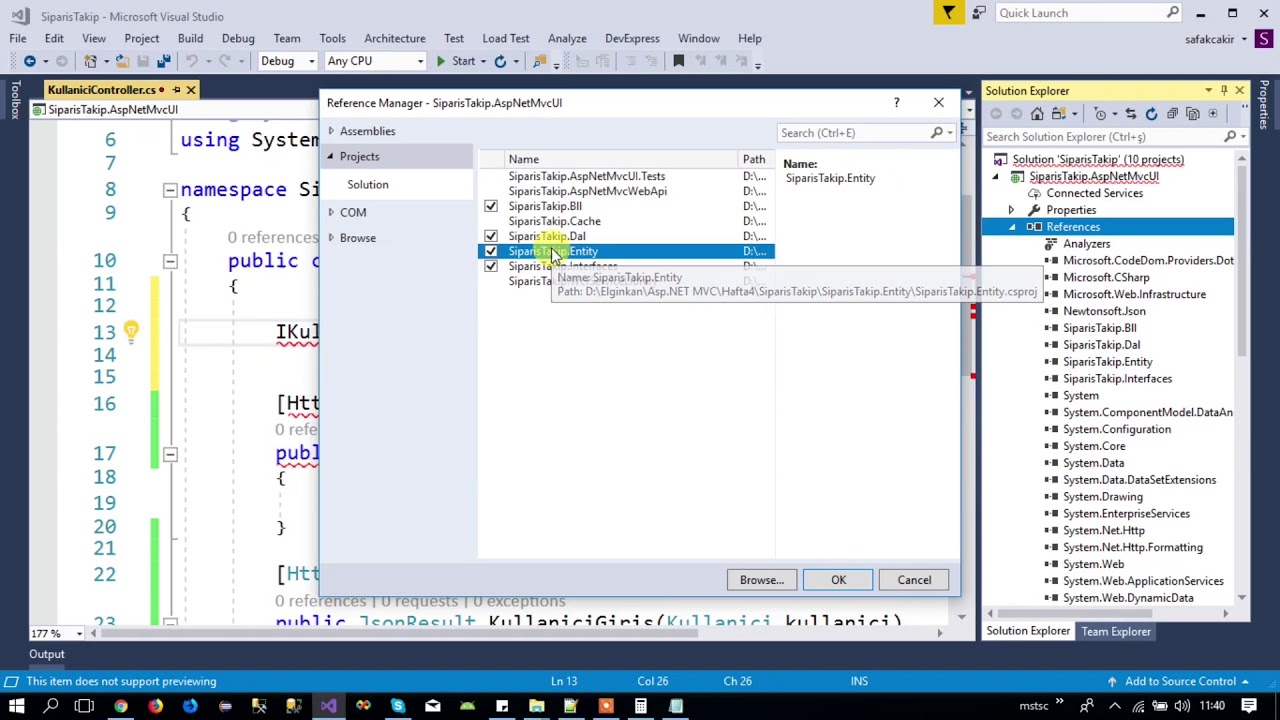Collapse the Projects section

click(x=330, y=157)
